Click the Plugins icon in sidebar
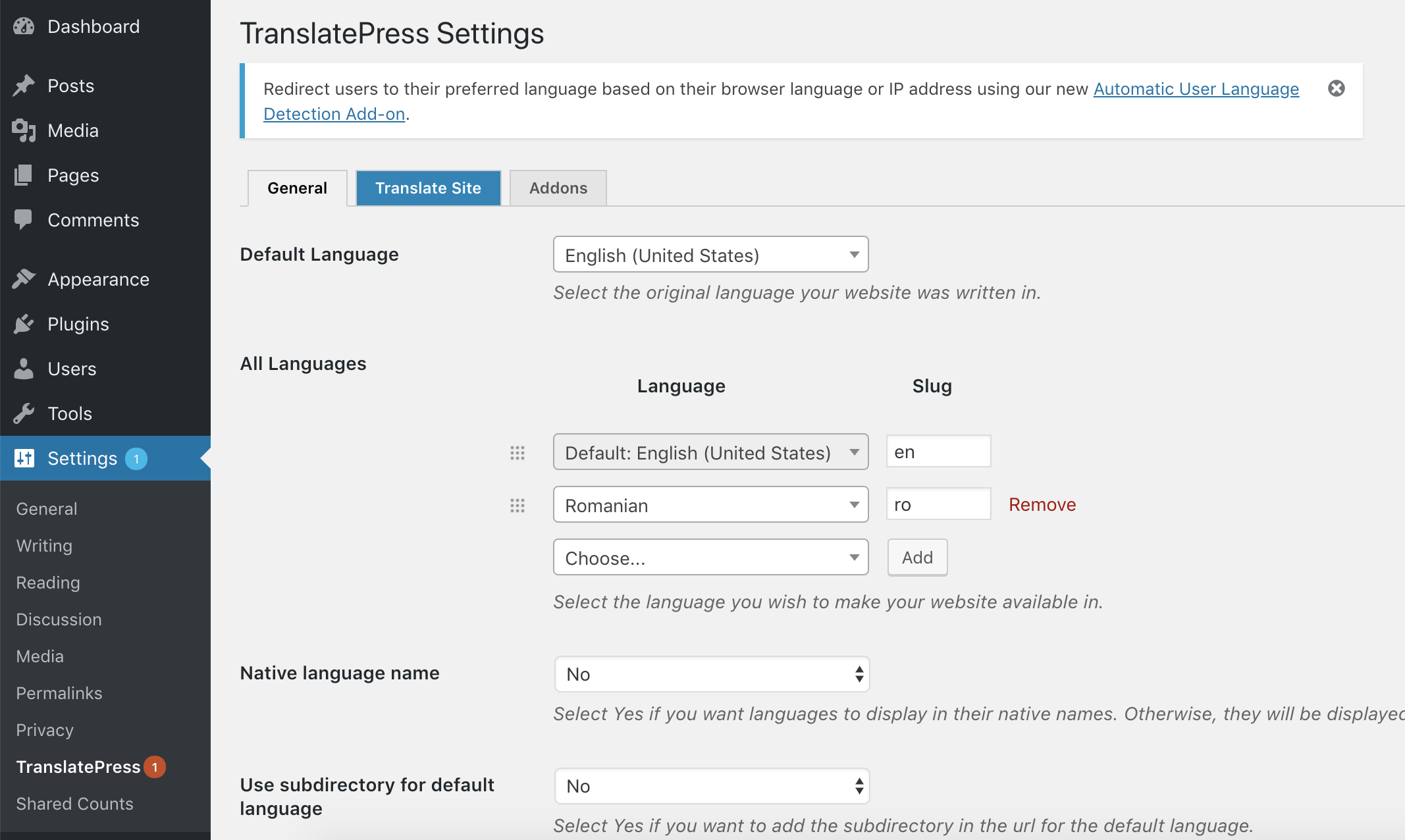This screenshot has height=840, width=1405. [x=25, y=324]
